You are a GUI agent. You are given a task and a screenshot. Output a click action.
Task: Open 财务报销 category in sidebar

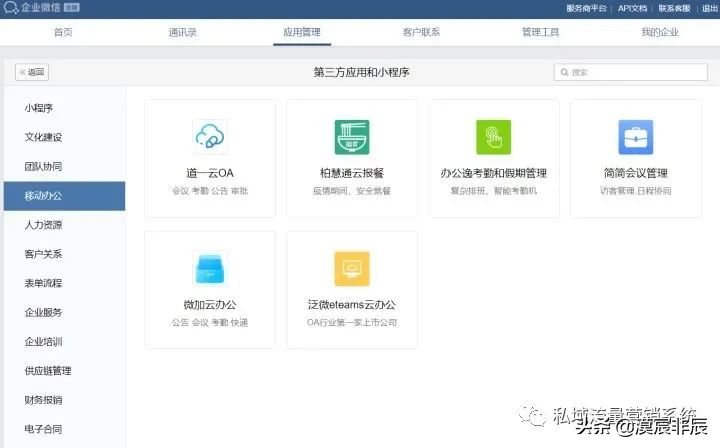(43, 400)
